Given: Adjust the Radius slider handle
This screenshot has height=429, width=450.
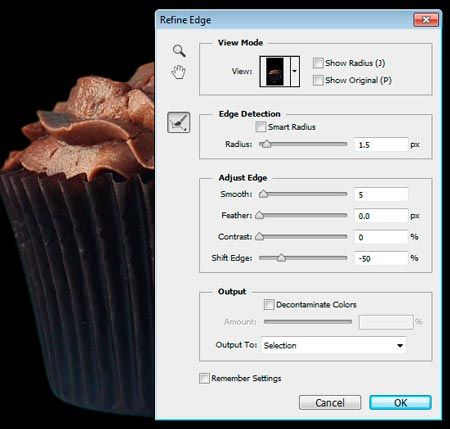Looking at the screenshot, I should point(266,144).
